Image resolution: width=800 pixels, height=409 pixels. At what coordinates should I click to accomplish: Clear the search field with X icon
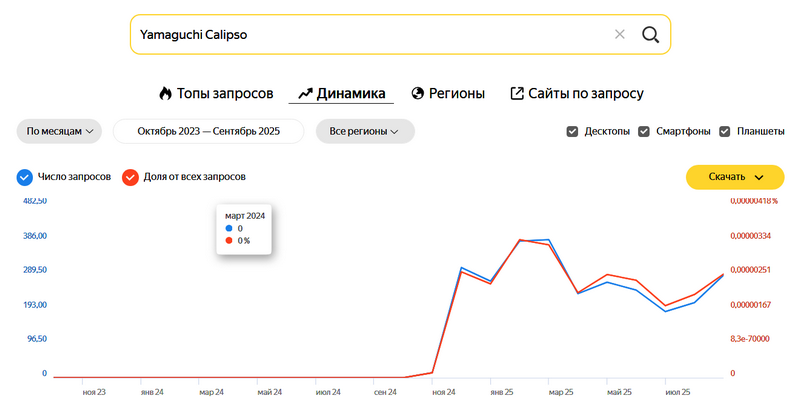619,35
